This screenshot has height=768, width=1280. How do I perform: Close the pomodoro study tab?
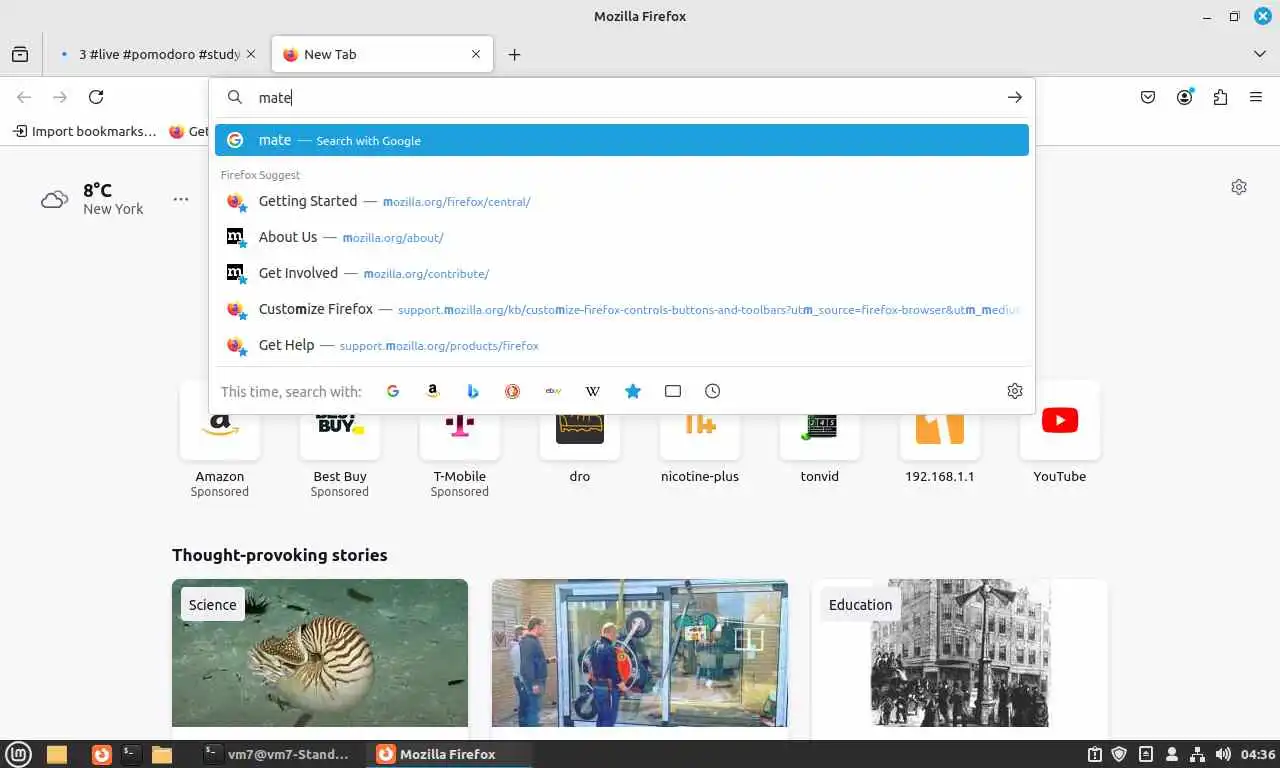[x=251, y=54]
